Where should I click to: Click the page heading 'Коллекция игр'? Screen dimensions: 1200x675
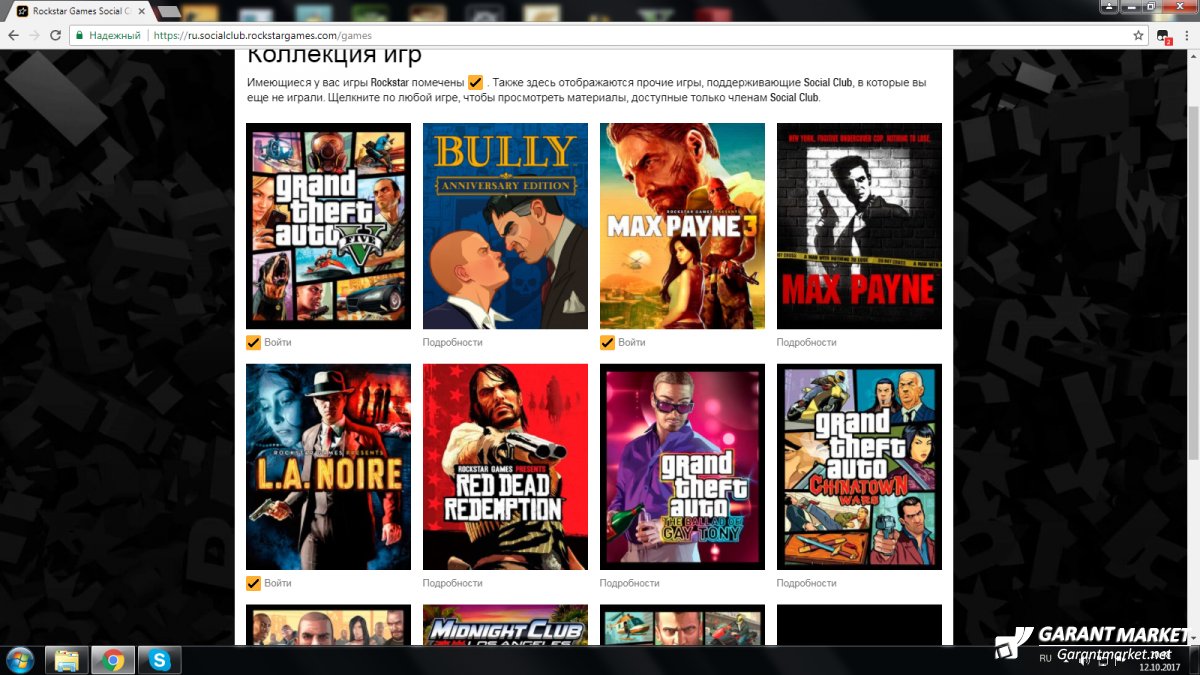pyautogui.click(x=334, y=55)
